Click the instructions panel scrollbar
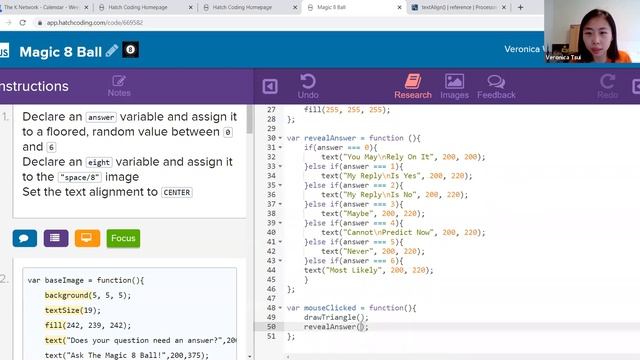The height and width of the screenshot is (360, 640). coord(249,120)
